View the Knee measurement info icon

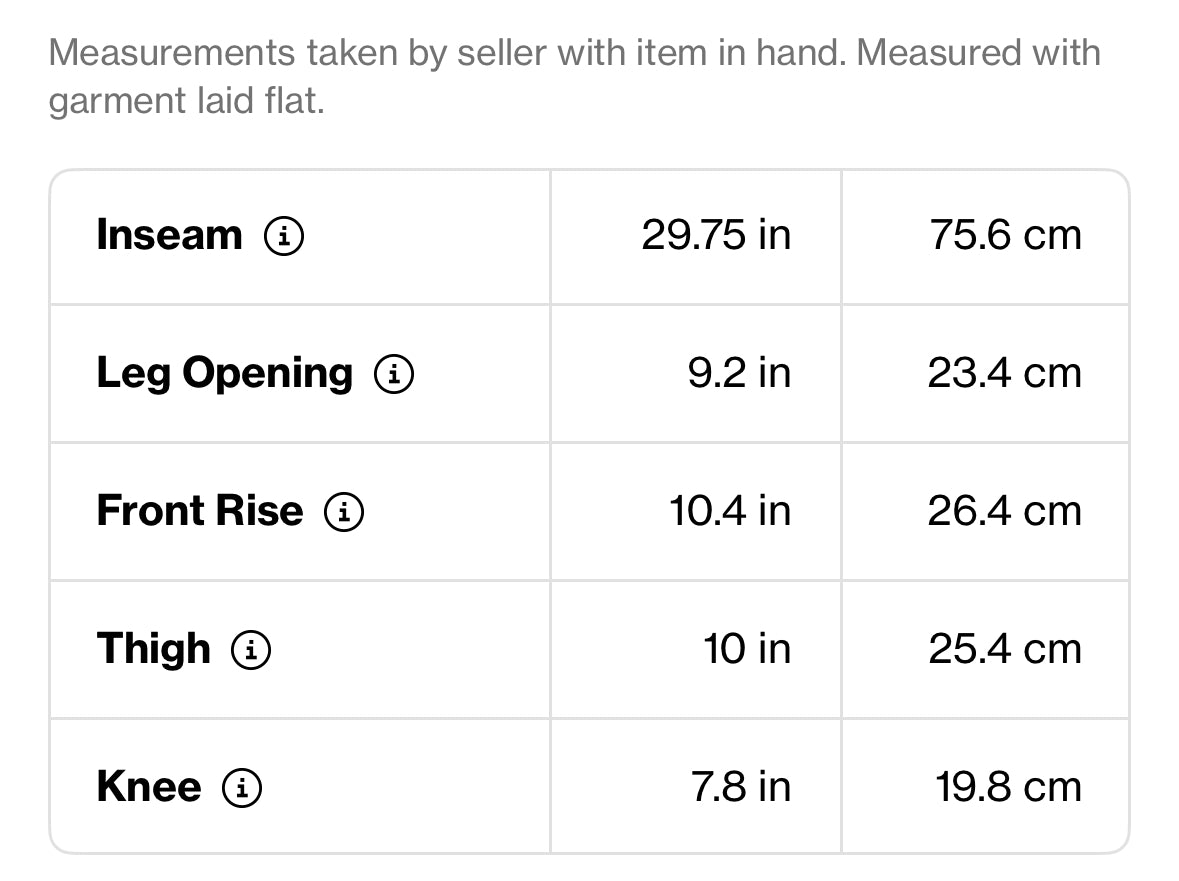241,788
